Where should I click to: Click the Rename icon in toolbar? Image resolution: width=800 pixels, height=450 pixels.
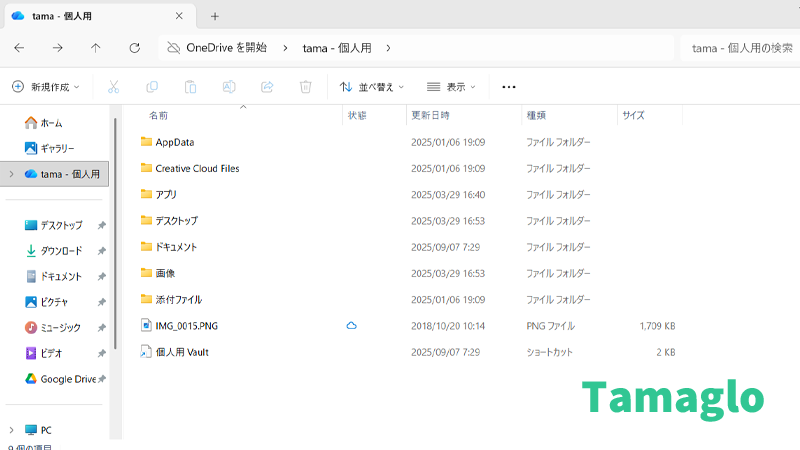coord(229,87)
